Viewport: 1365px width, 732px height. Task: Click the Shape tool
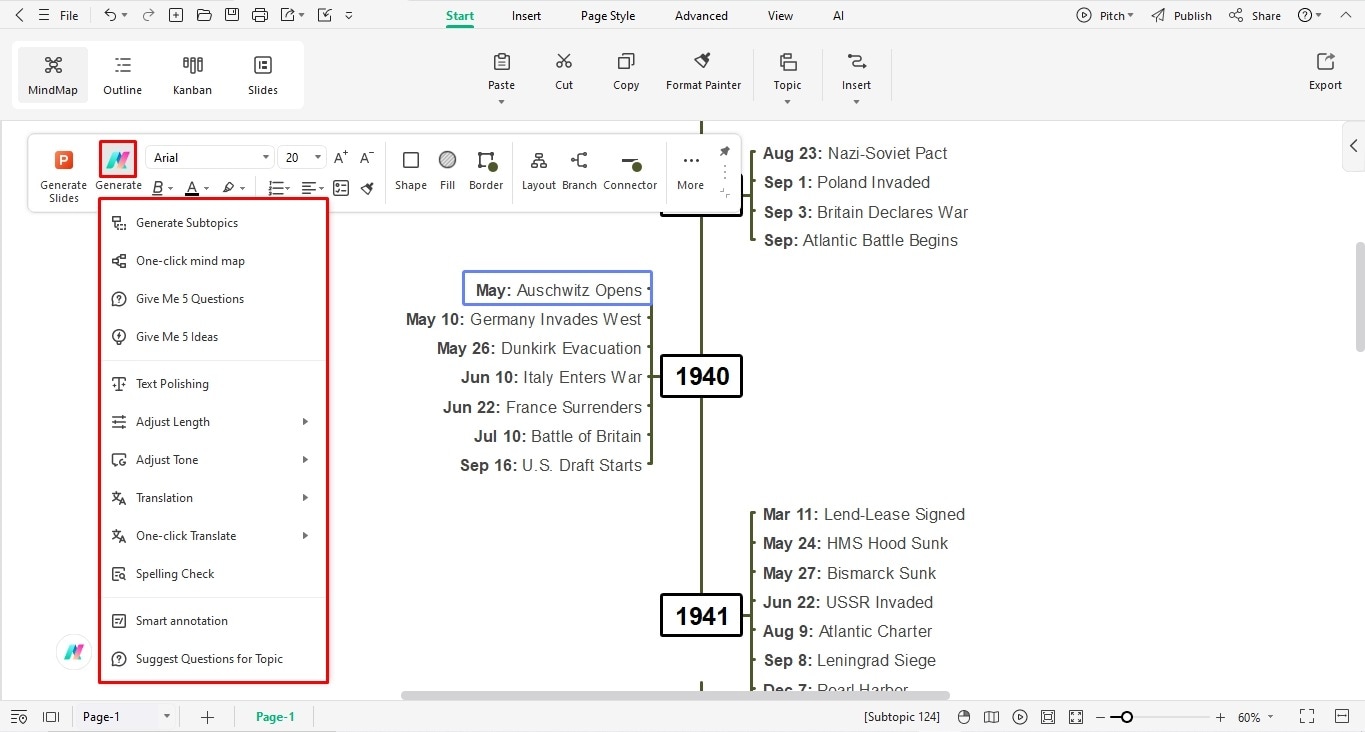pos(410,169)
